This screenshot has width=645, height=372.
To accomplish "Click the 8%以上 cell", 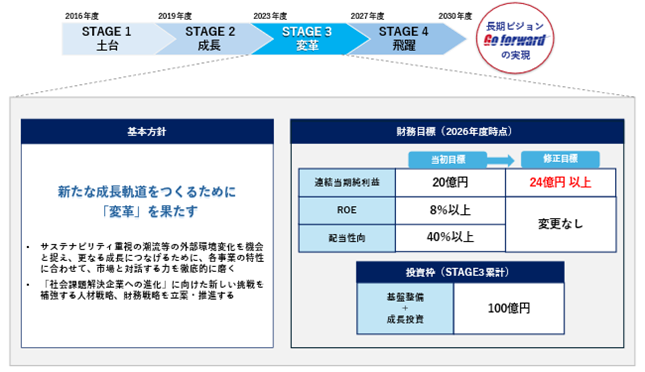I will [450, 210].
